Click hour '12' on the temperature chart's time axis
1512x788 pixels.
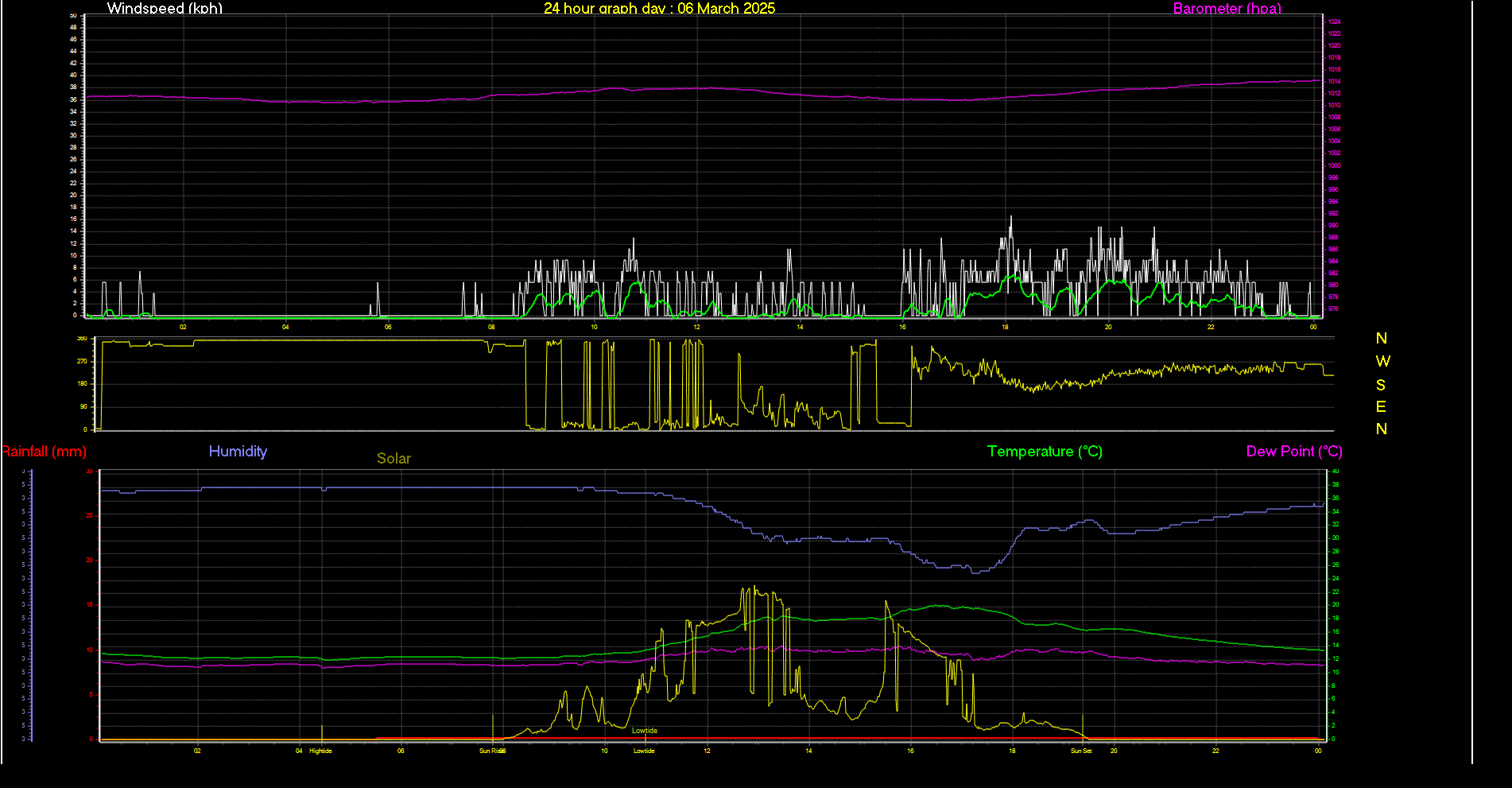coord(707,751)
